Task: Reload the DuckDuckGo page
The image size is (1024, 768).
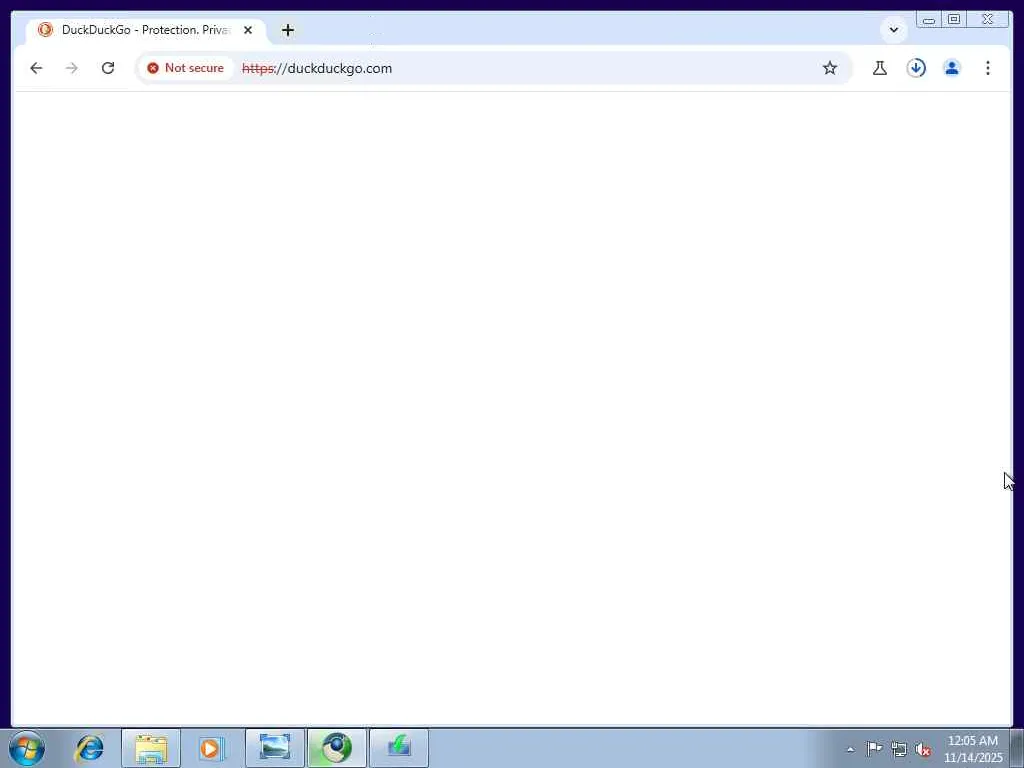Action: click(x=108, y=68)
